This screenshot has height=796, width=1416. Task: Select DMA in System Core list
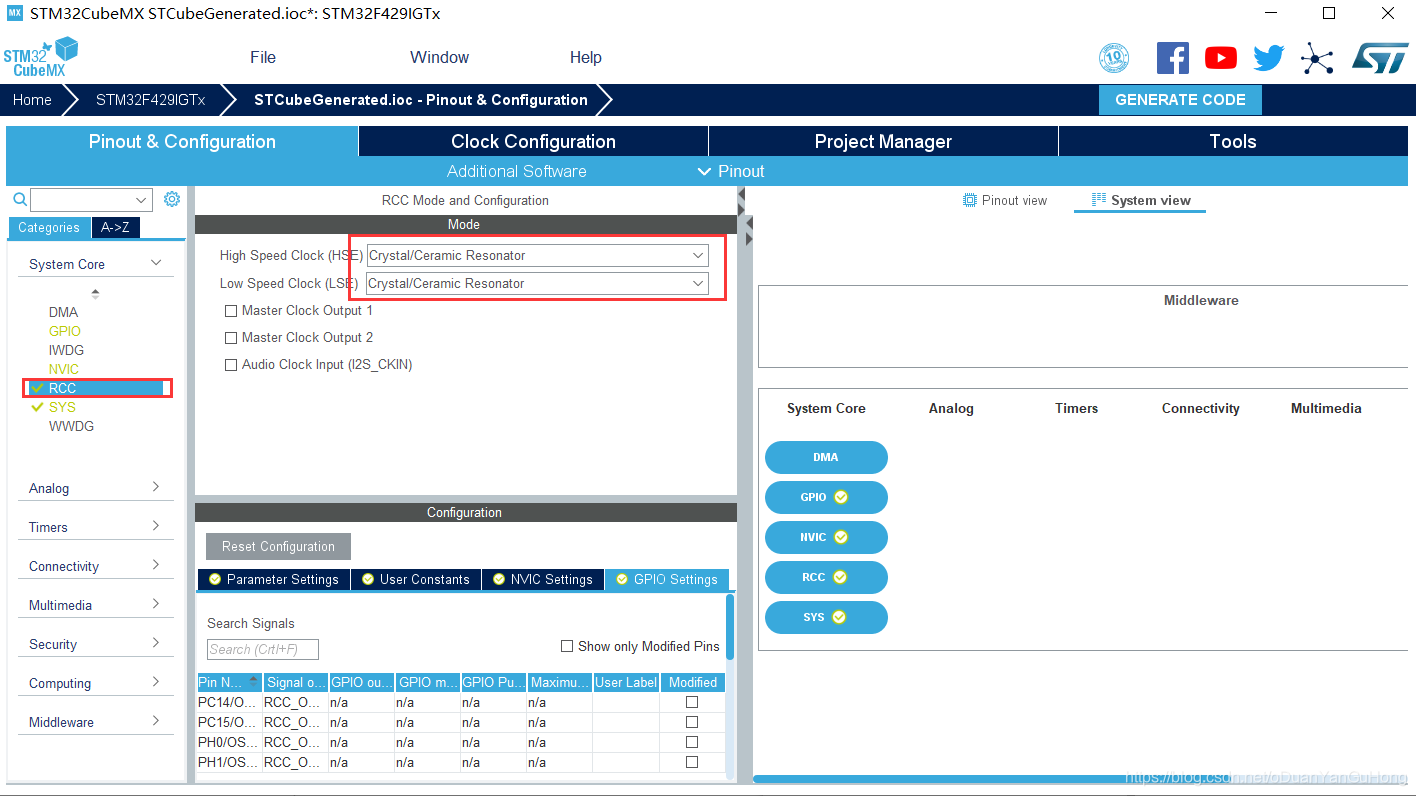[63, 312]
